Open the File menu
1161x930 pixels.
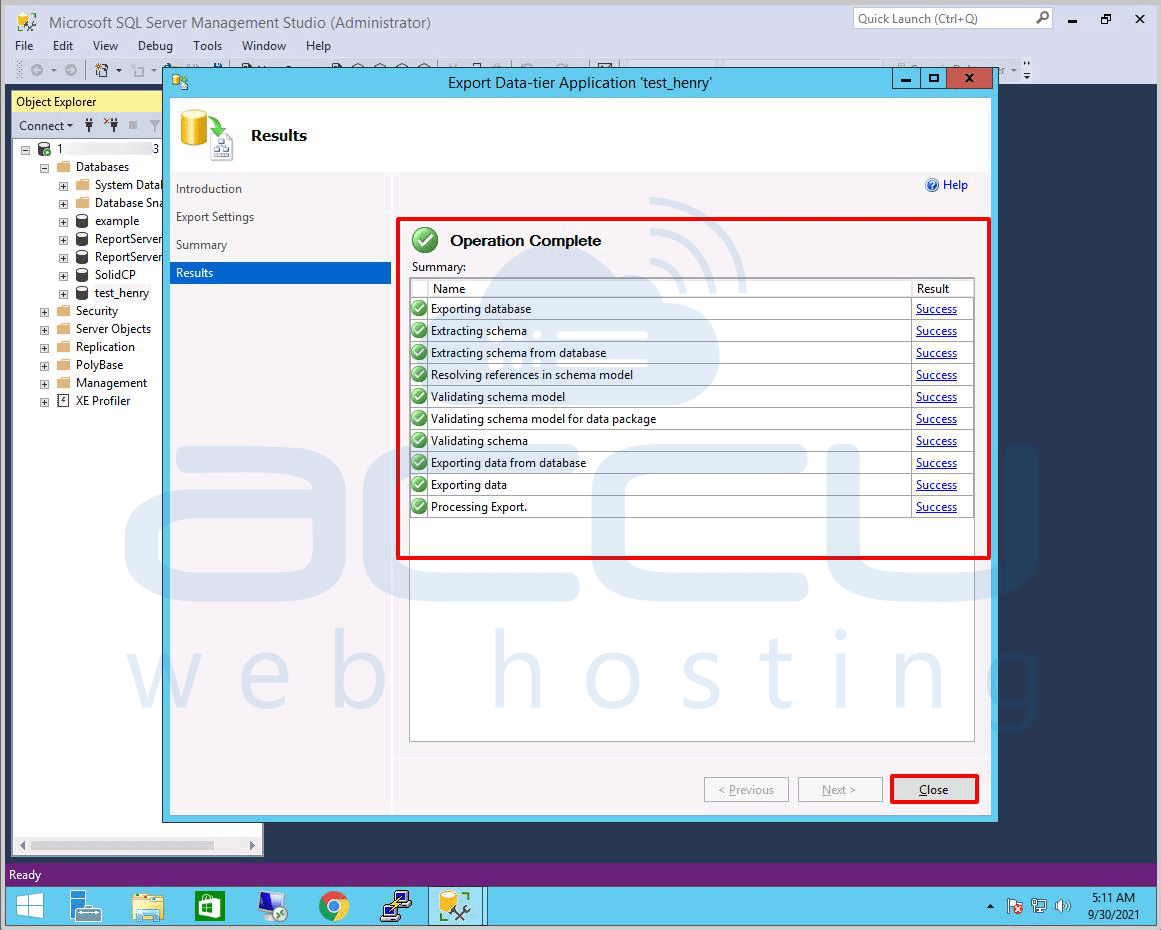click(x=24, y=46)
